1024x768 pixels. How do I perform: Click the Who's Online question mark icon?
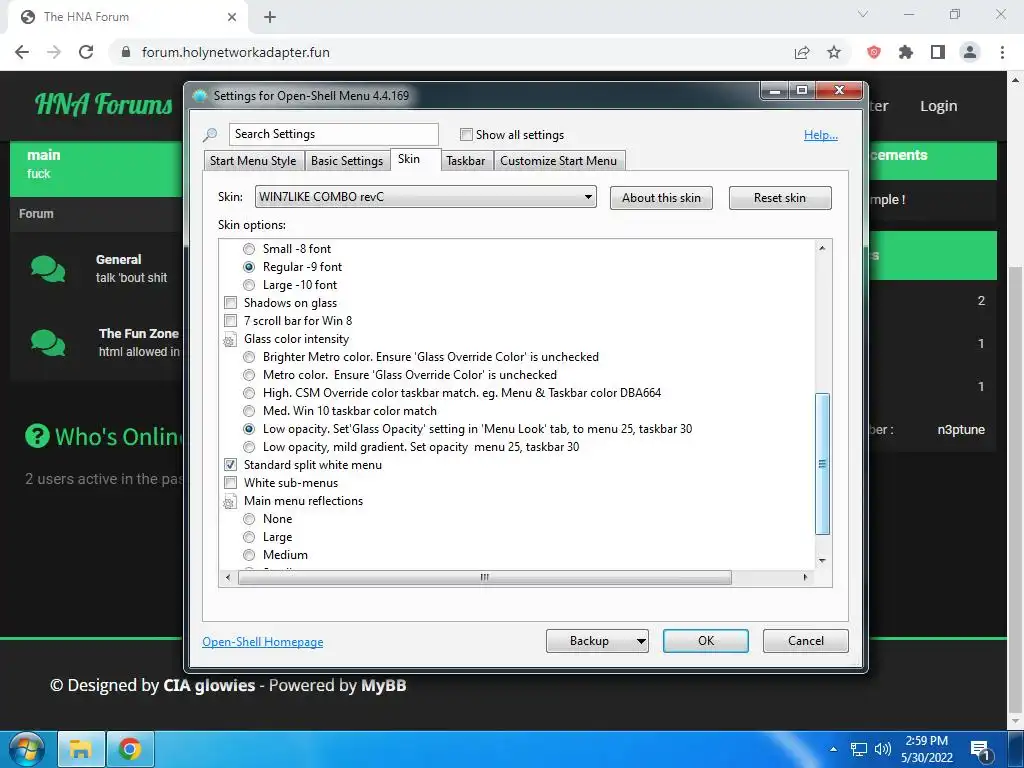(37, 436)
